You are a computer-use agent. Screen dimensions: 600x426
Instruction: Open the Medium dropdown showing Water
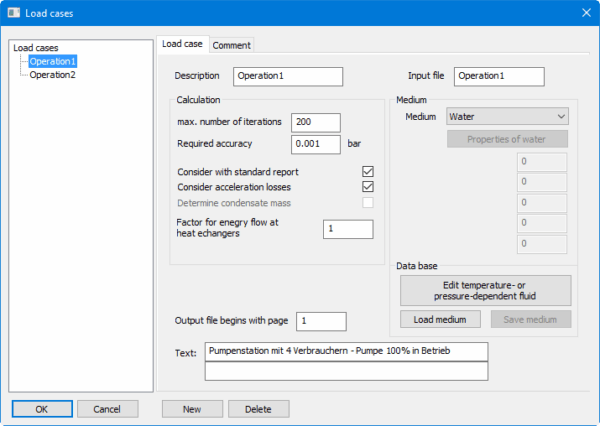tap(507, 117)
